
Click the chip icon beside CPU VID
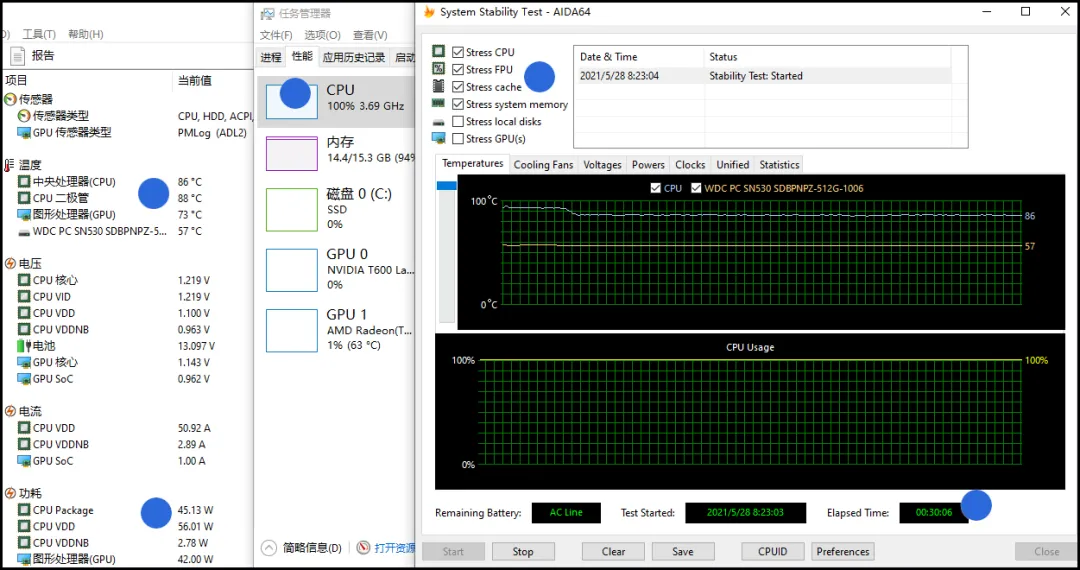tap(24, 297)
